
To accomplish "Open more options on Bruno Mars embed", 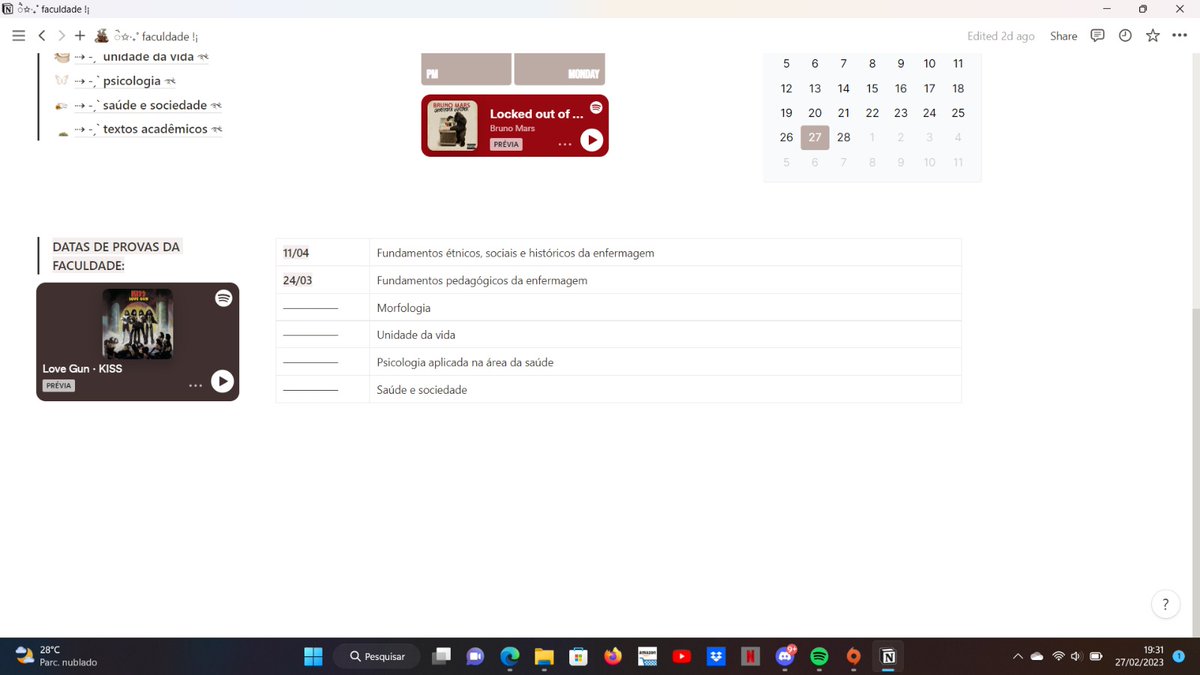I will click(564, 144).
